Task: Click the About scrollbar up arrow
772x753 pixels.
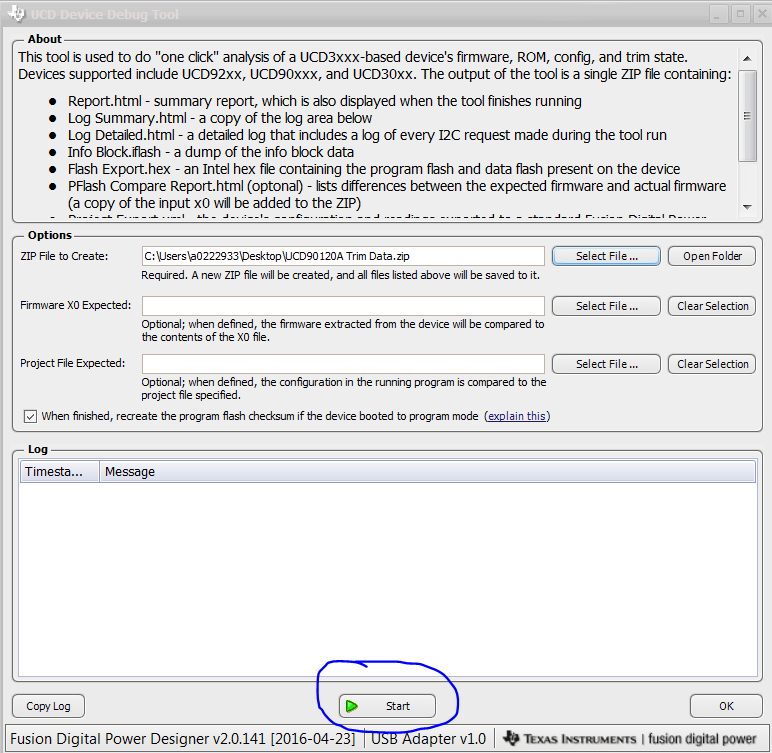Action: pos(747,59)
